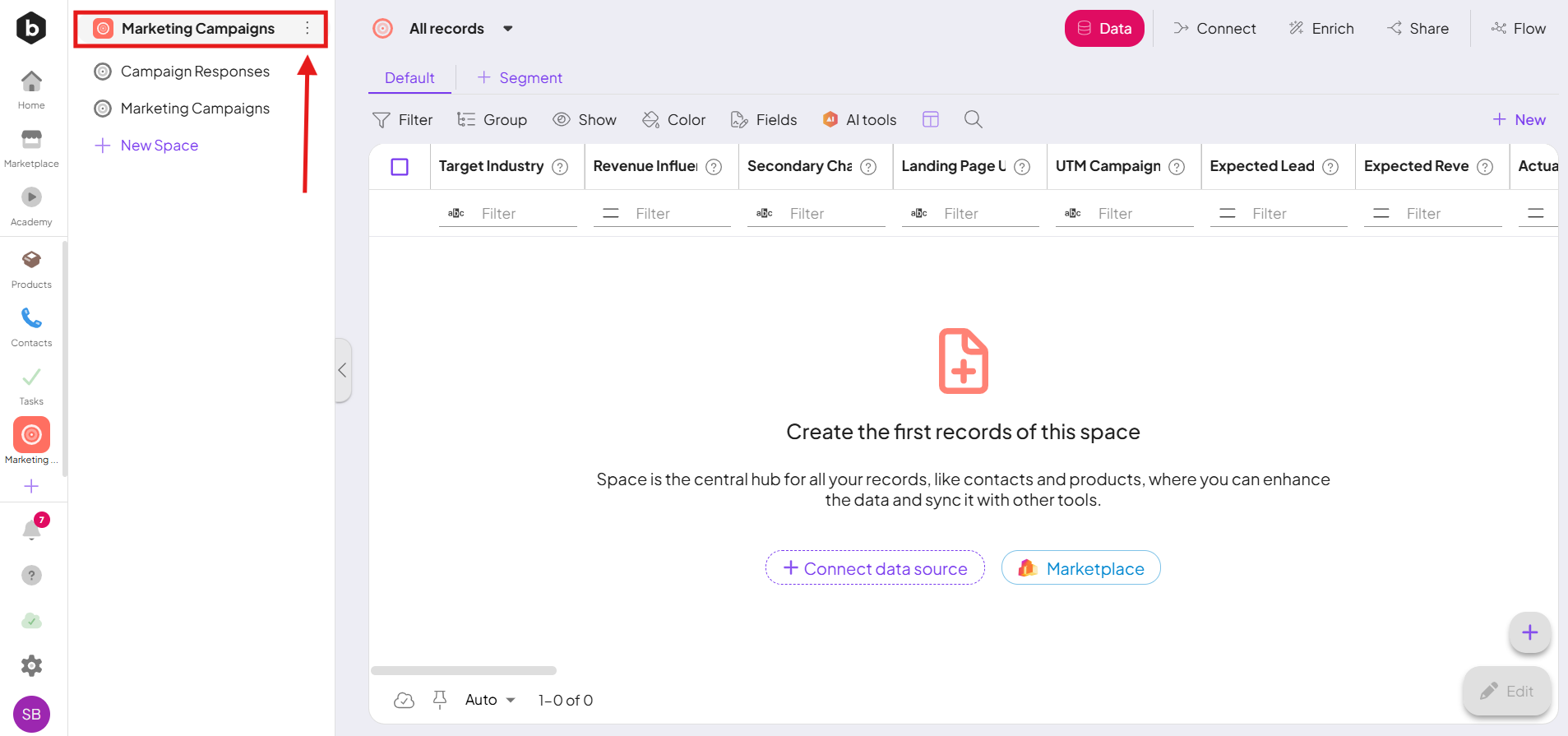Click the New Space link
This screenshot has width=1568, height=736.
[x=159, y=146]
